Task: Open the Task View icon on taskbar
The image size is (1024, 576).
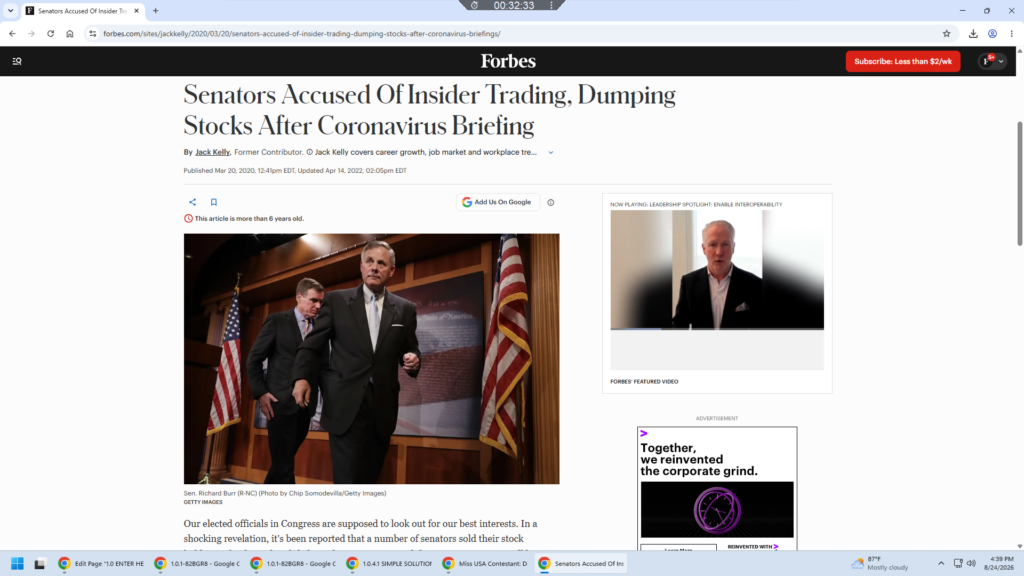Action: point(40,564)
